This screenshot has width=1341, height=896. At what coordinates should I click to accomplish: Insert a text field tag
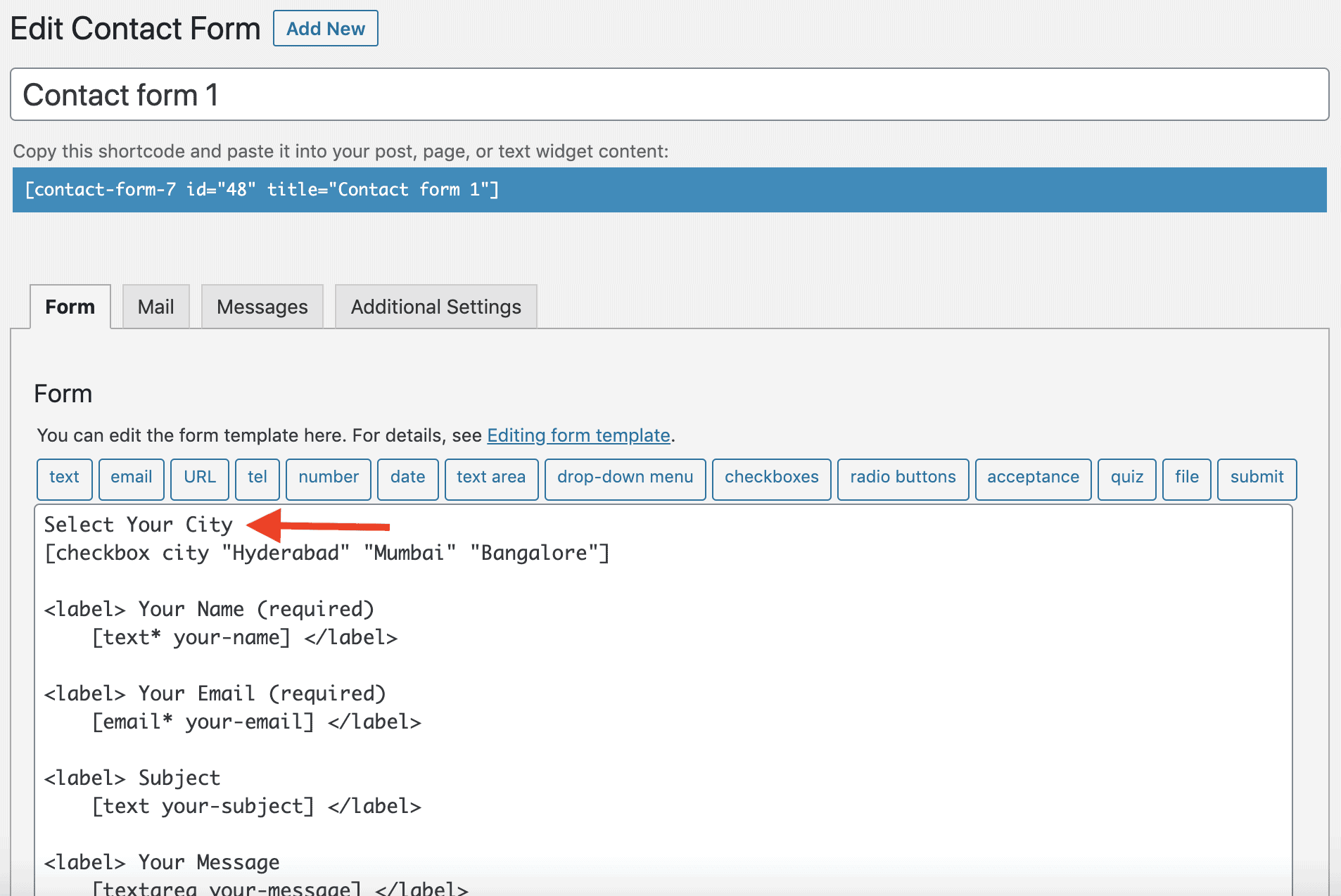pyautogui.click(x=64, y=478)
